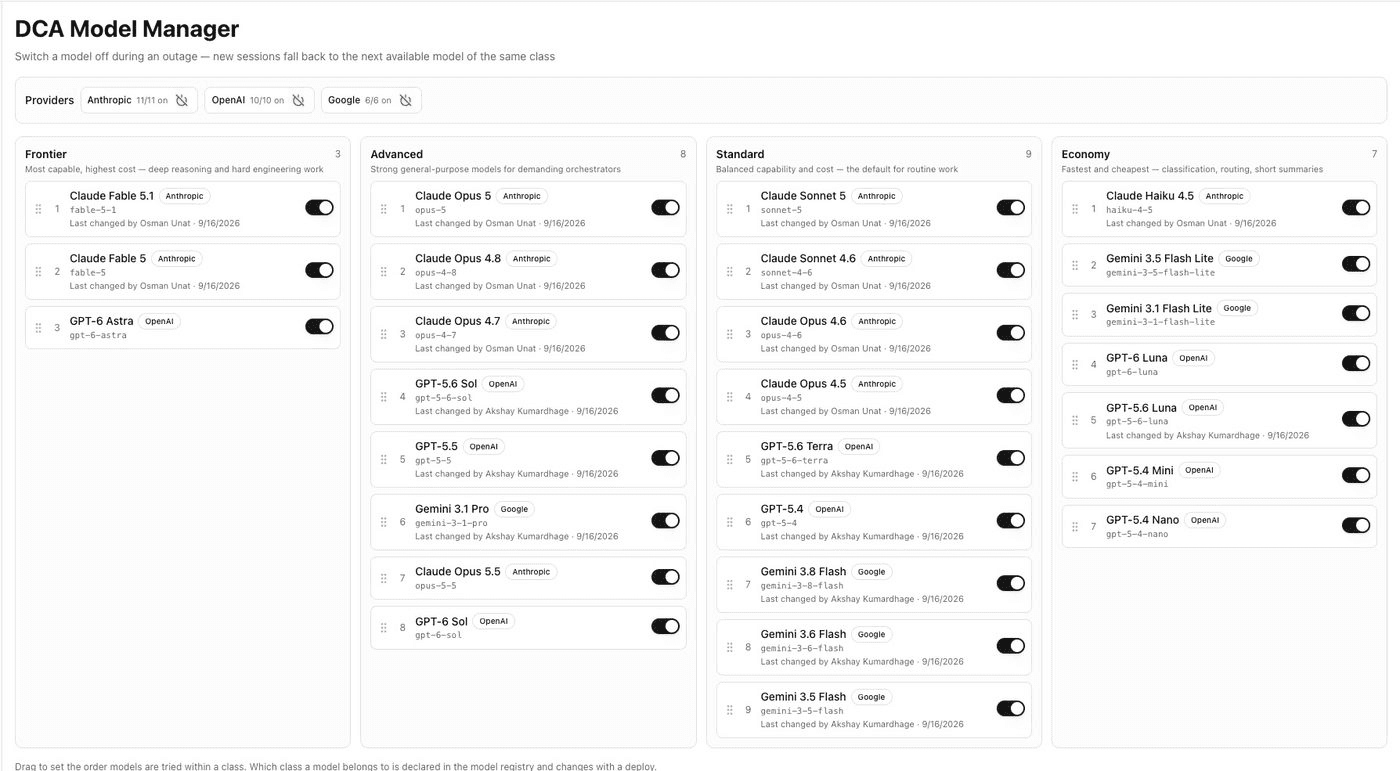1400x771 pixels.
Task: Click the drag handle for Claude Opus 4.7
Action: click(x=384, y=334)
